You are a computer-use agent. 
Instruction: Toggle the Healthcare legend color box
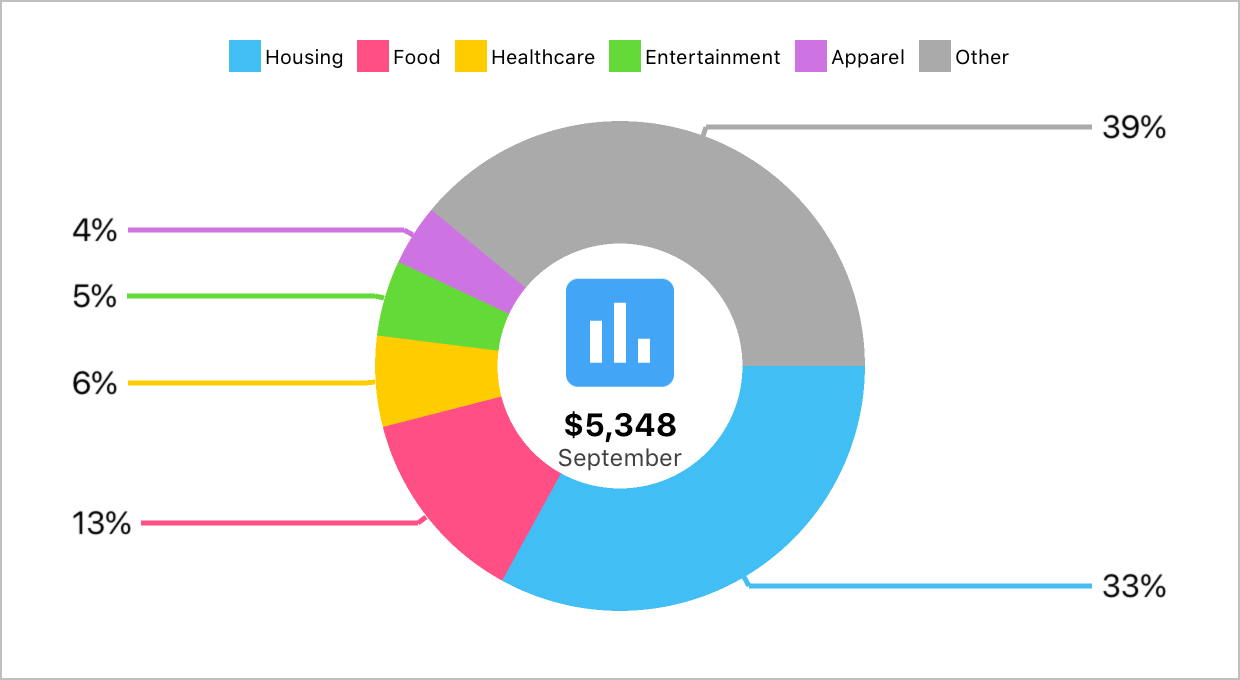471,57
